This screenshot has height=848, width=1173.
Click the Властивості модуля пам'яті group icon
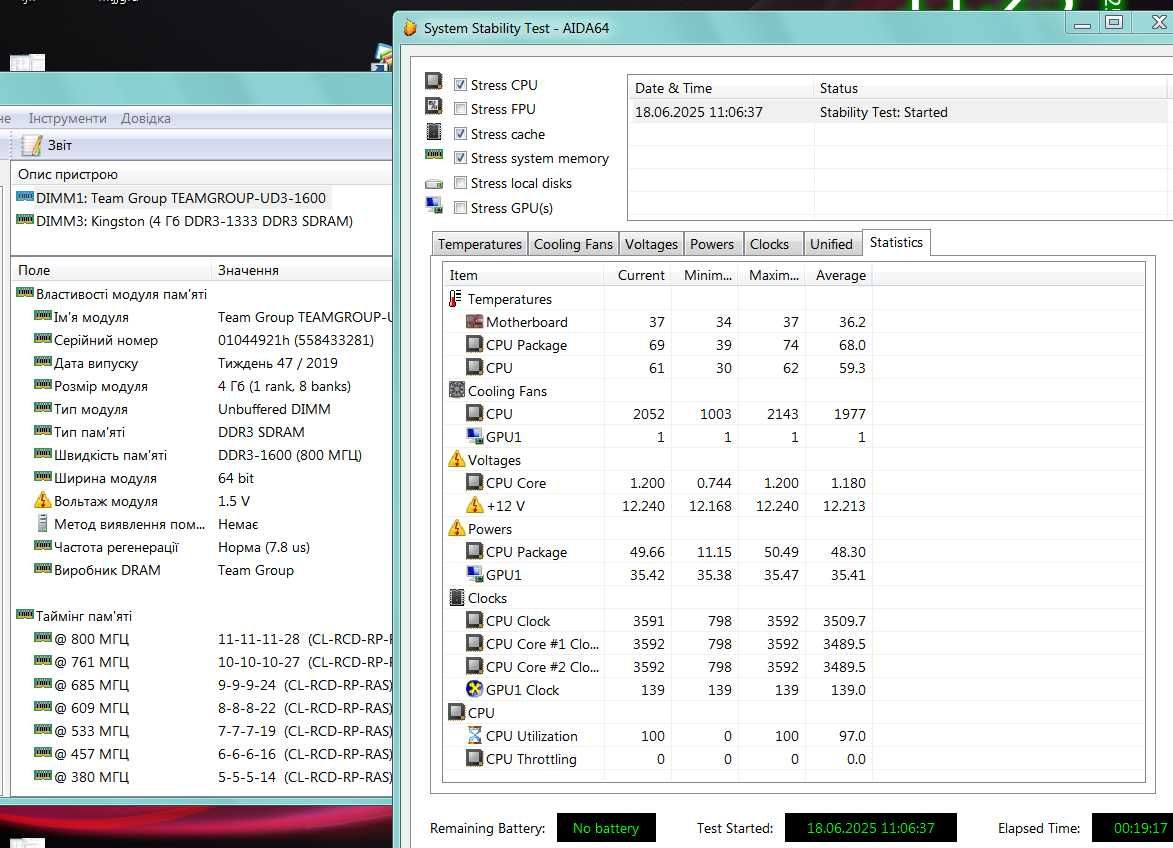click(25, 293)
